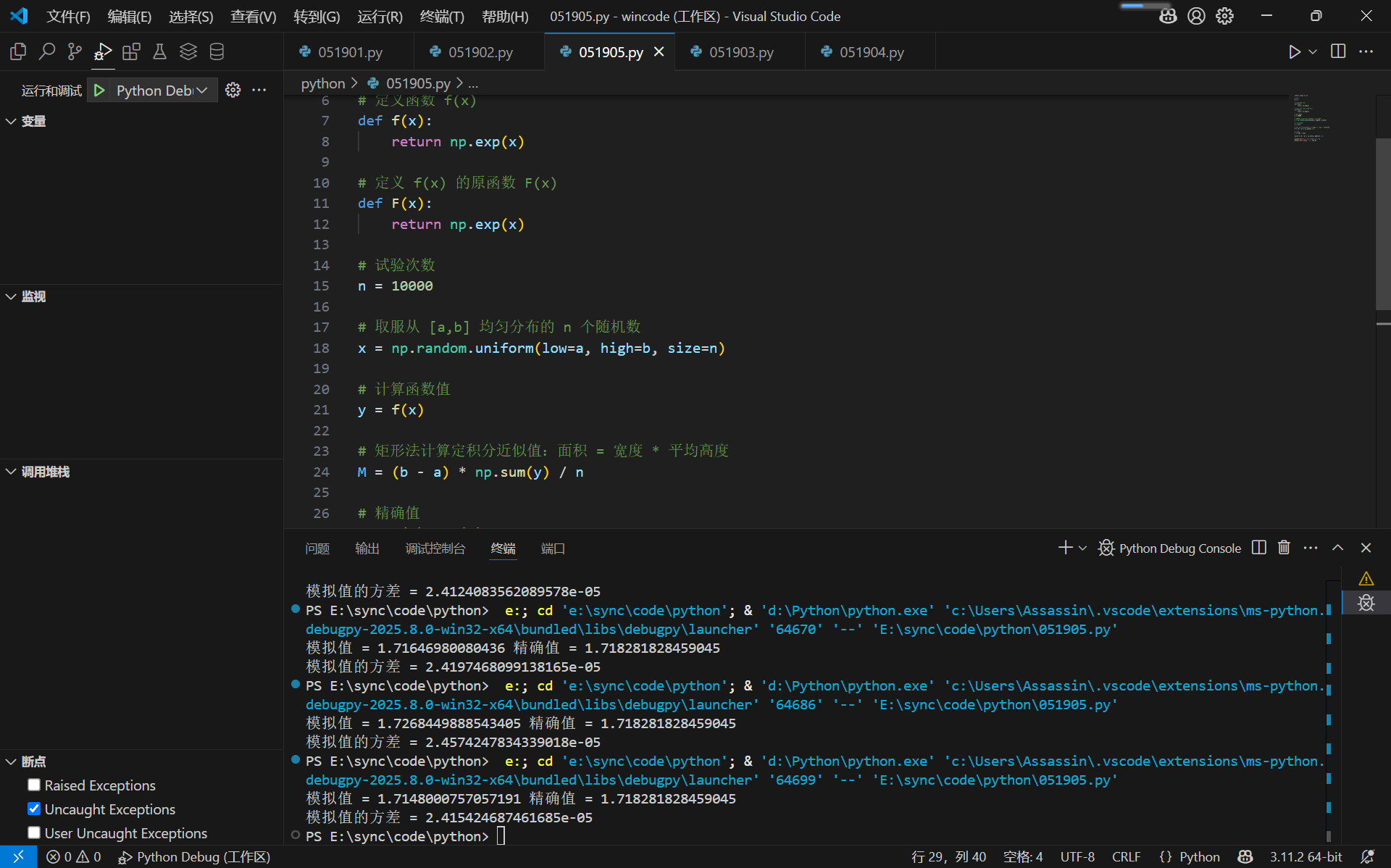Viewport: 1391px width, 868px height.
Task: Click the kill terminal trash icon
Action: coord(1284,548)
